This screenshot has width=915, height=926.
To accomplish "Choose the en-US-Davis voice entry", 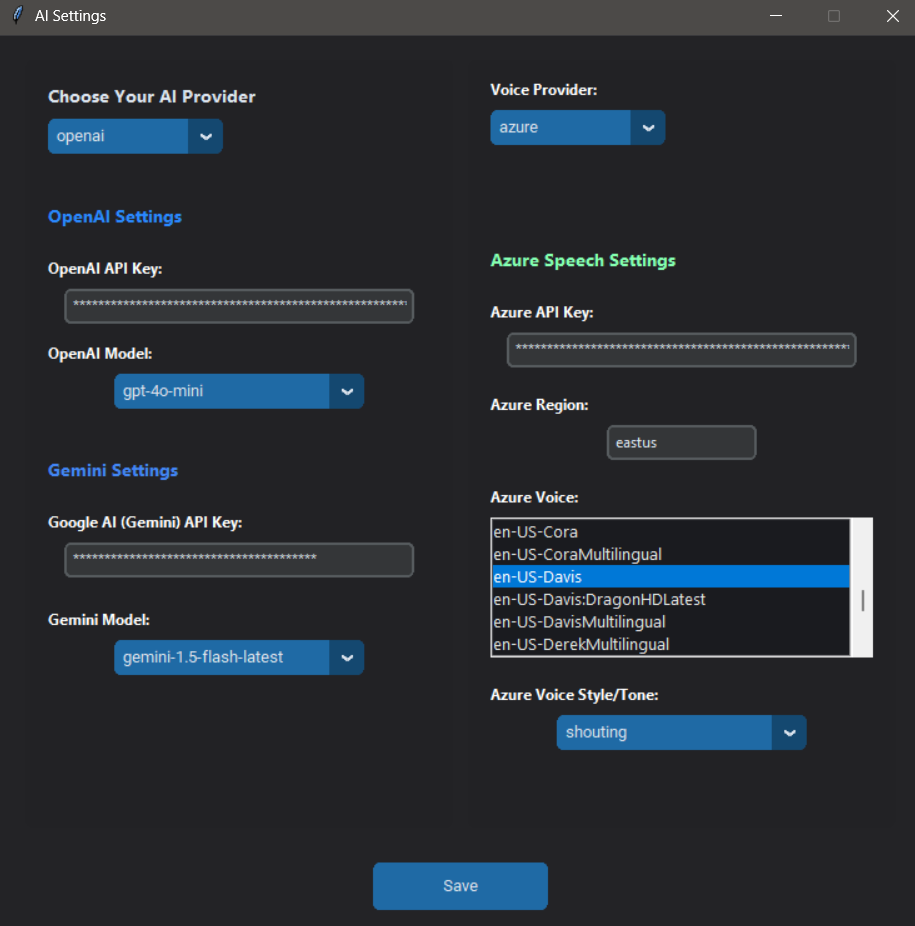I will 670,576.
